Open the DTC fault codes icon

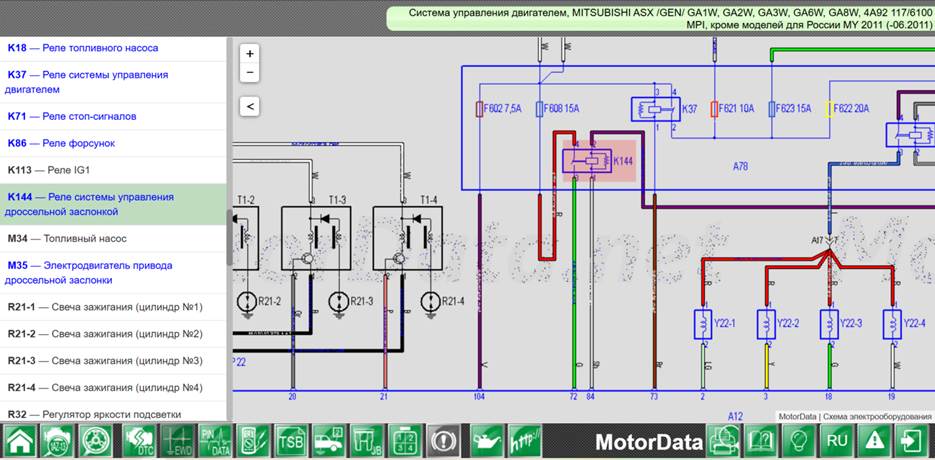[x=139, y=442]
